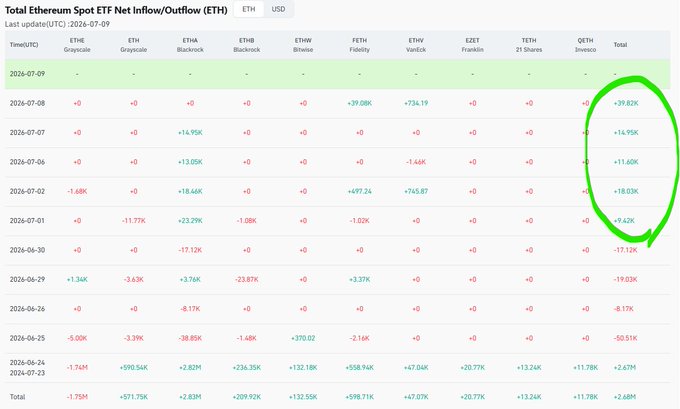Click the -2.16K FETH value
This screenshot has width=680, height=409.
coord(360,338)
